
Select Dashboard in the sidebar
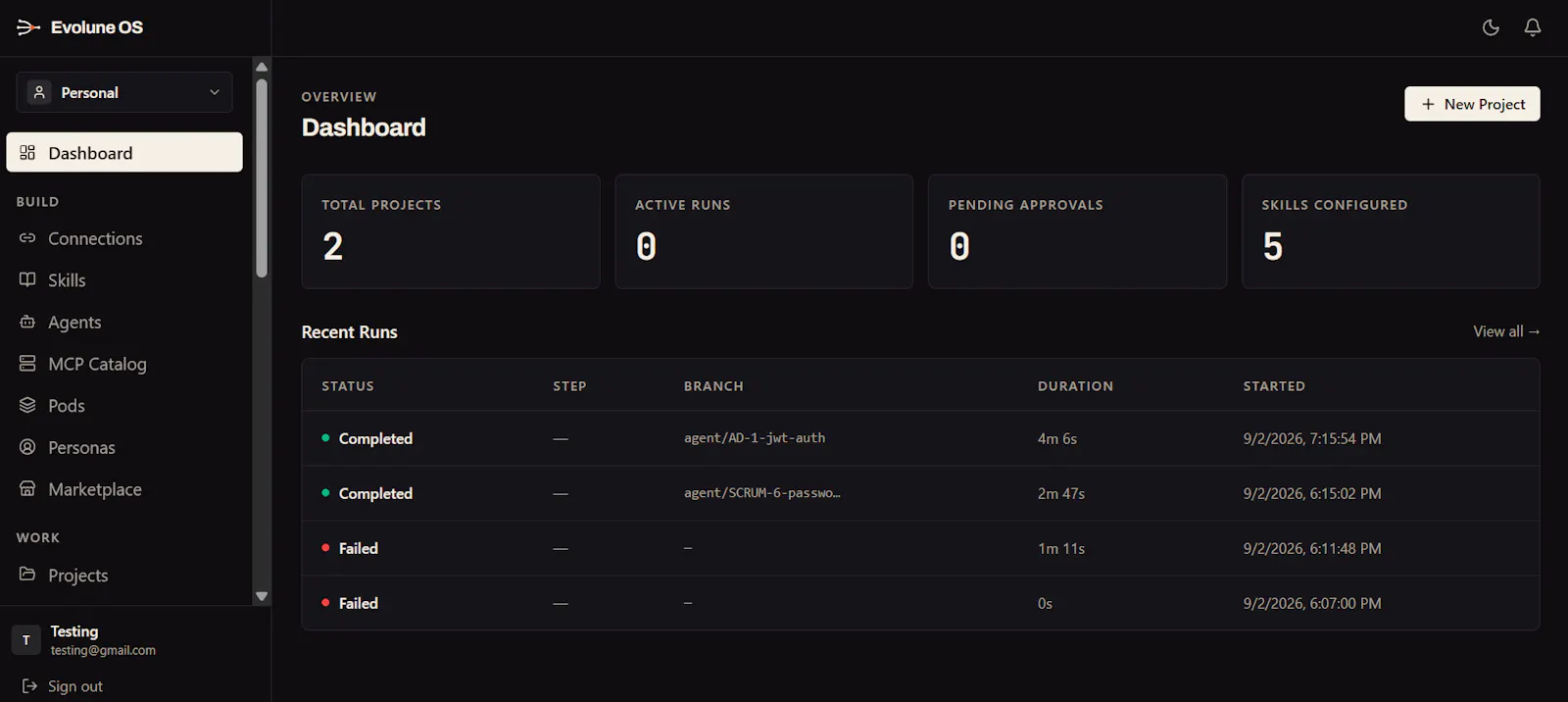pyautogui.click(x=124, y=152)
